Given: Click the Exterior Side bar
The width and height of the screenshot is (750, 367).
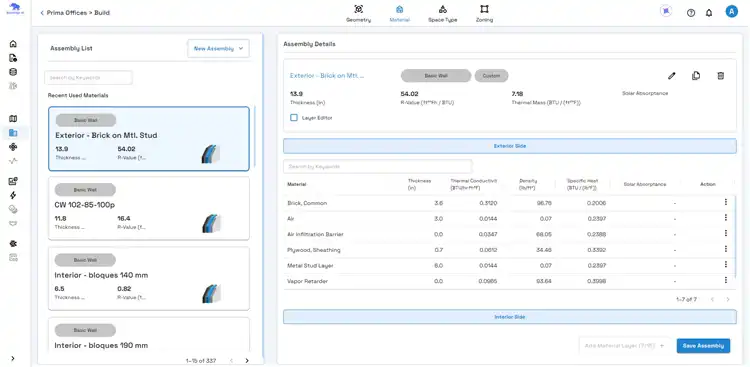Looking at the screenshot, I should tap(509, 146).
